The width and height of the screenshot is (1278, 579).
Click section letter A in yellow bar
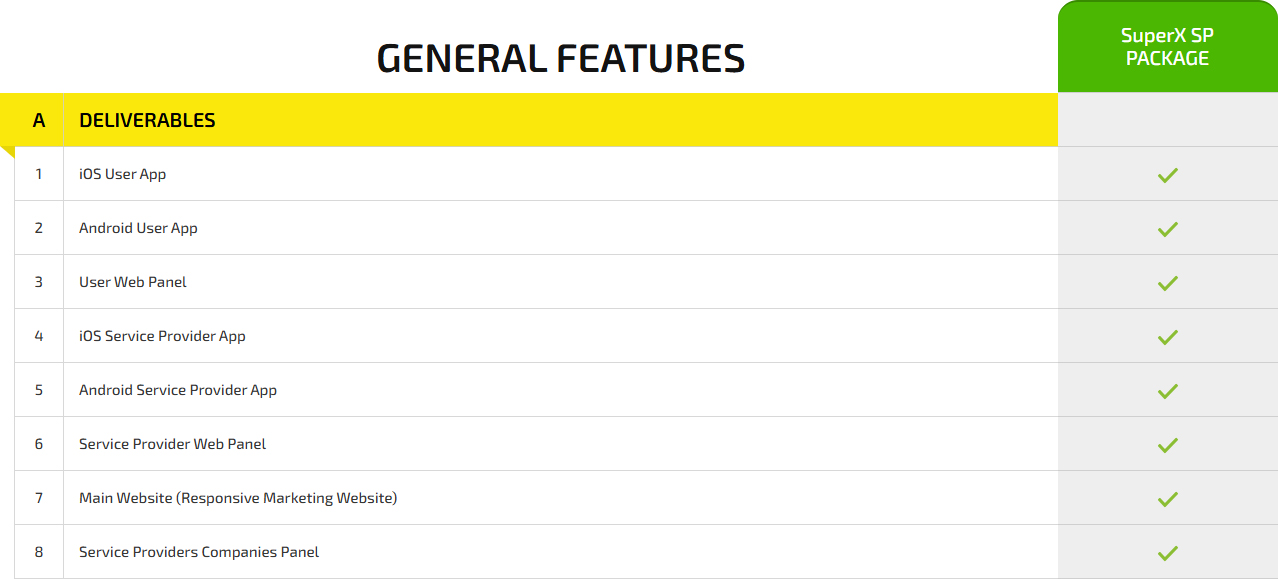(x=39, y=120)
